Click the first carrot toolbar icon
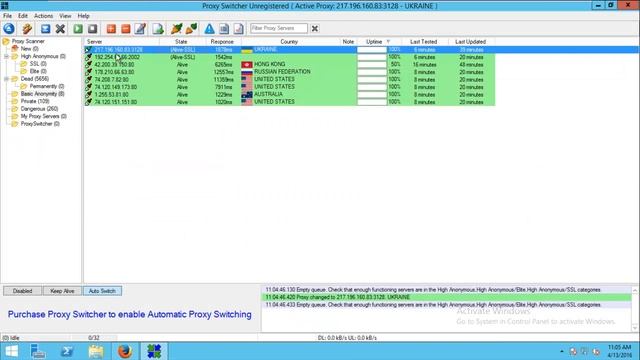Image resolution: width=640 pixels, height=360 pixels. (177, 29)
